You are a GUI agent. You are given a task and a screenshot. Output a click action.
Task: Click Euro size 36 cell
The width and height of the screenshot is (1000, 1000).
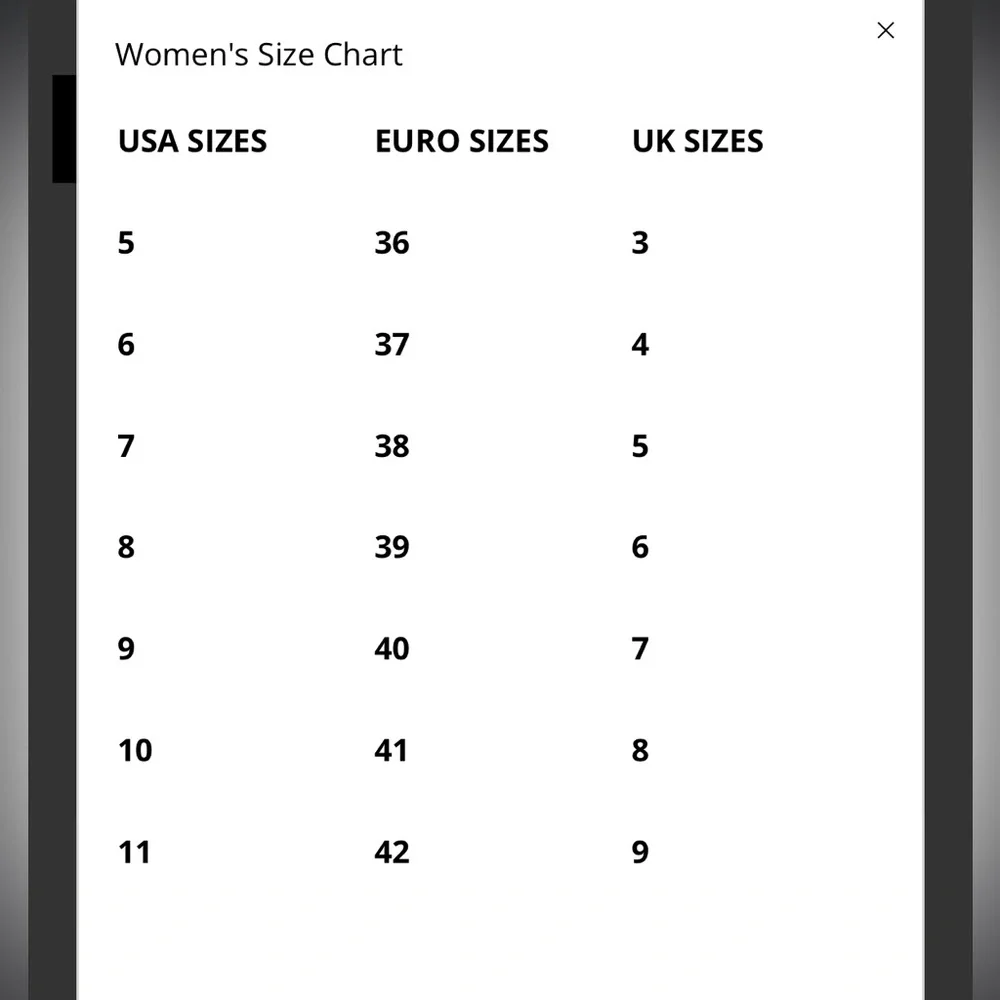tap(392, 243)
